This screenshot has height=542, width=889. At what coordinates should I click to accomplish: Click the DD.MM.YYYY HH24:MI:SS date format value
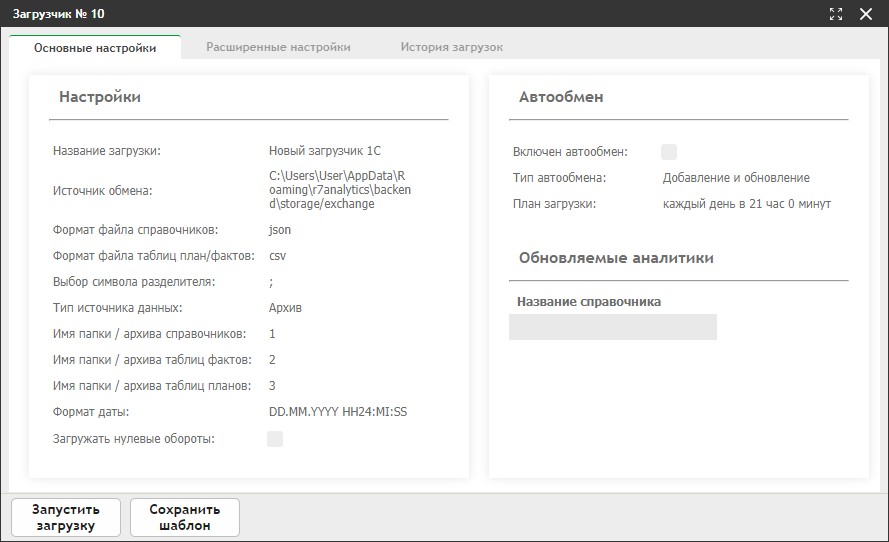click(x=338, y=412)
